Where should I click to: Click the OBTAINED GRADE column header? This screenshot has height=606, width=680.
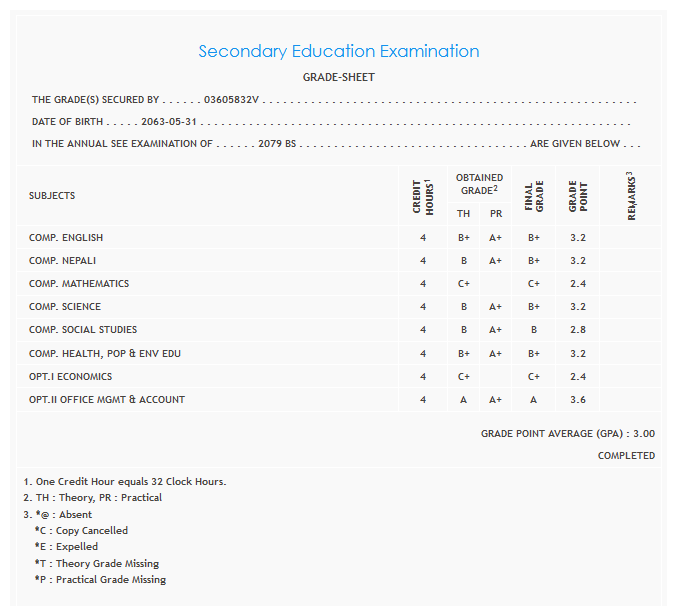click(479, 184)
